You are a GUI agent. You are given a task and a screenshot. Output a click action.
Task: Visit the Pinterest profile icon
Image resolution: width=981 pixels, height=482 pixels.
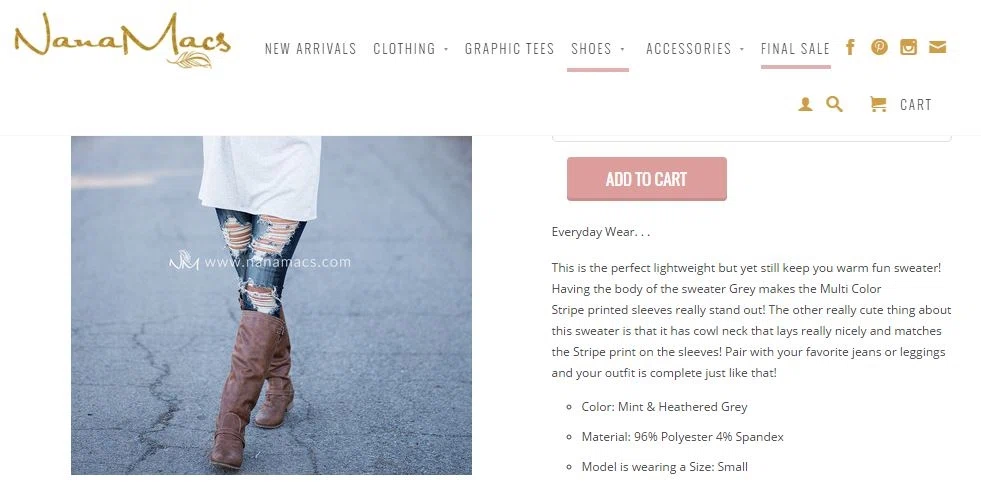click(x=879, y=47)
